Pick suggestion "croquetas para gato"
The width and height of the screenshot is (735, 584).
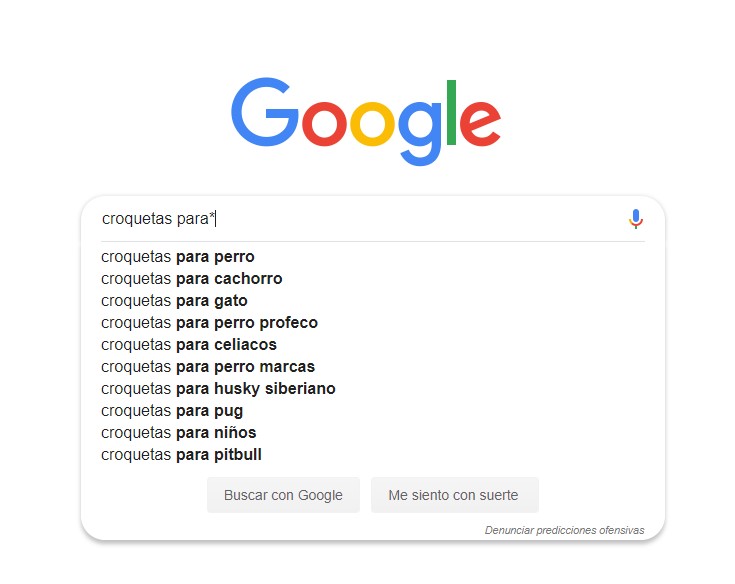pos(174,301)
